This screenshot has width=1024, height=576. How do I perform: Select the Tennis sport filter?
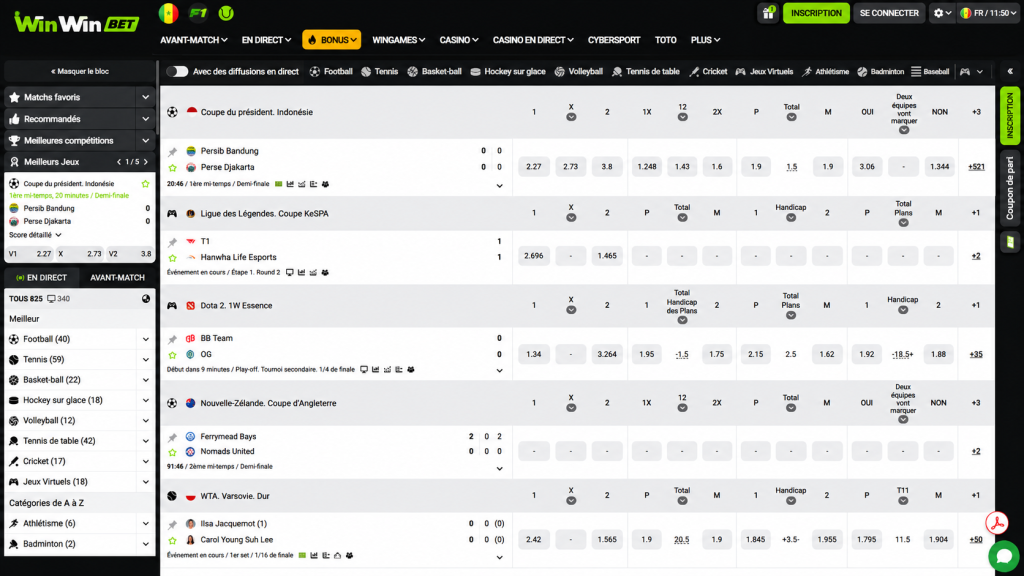(379, 72)
